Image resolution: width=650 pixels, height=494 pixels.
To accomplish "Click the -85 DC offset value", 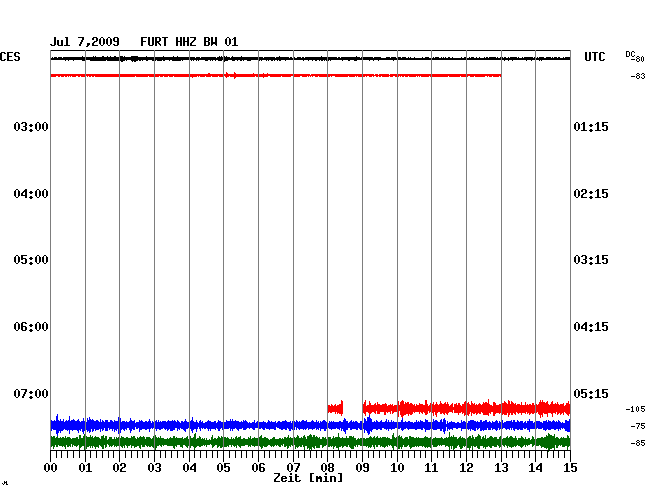I will [x=638, y=443].
